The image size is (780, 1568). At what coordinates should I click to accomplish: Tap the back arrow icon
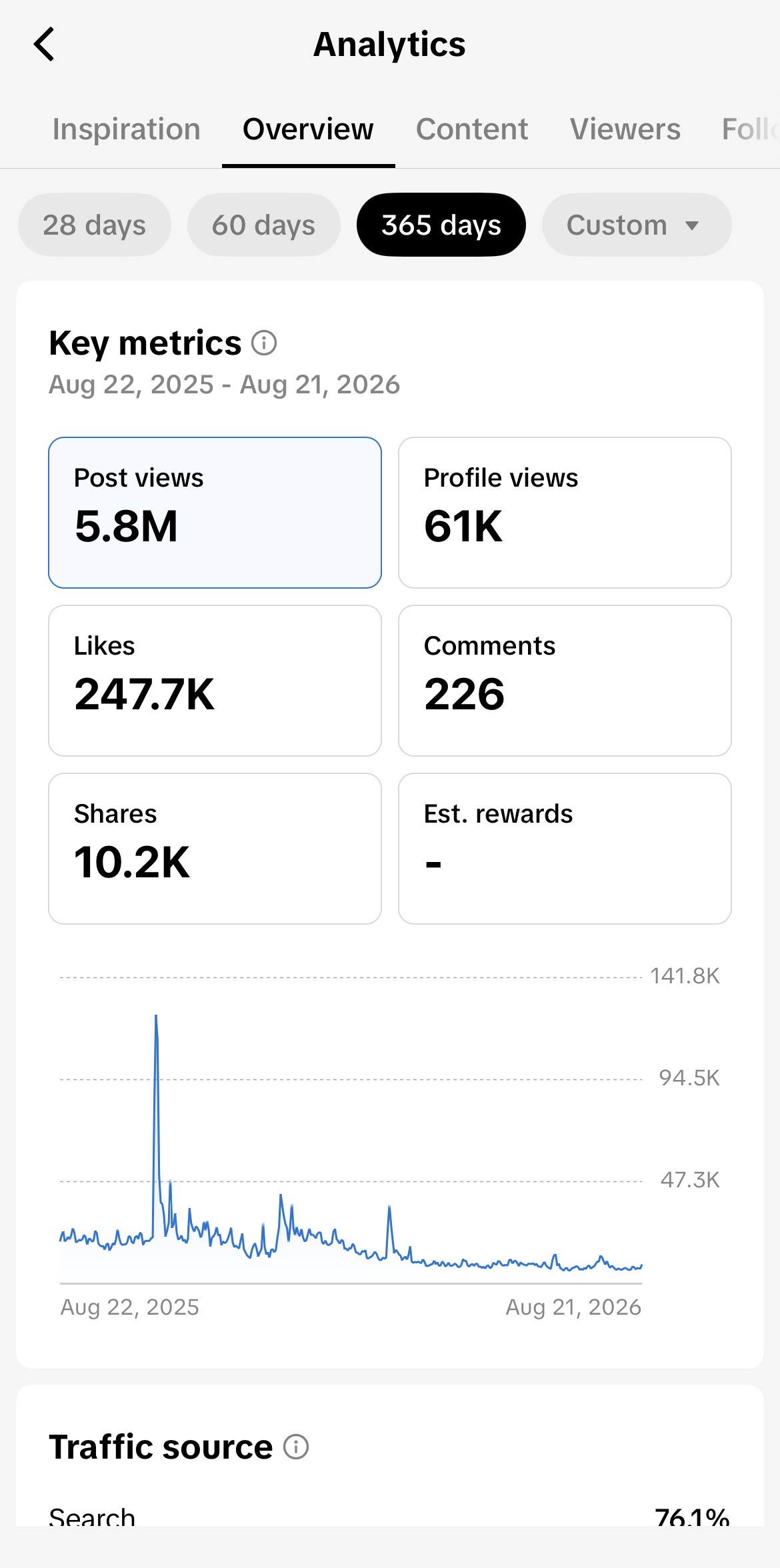(44, 45)
